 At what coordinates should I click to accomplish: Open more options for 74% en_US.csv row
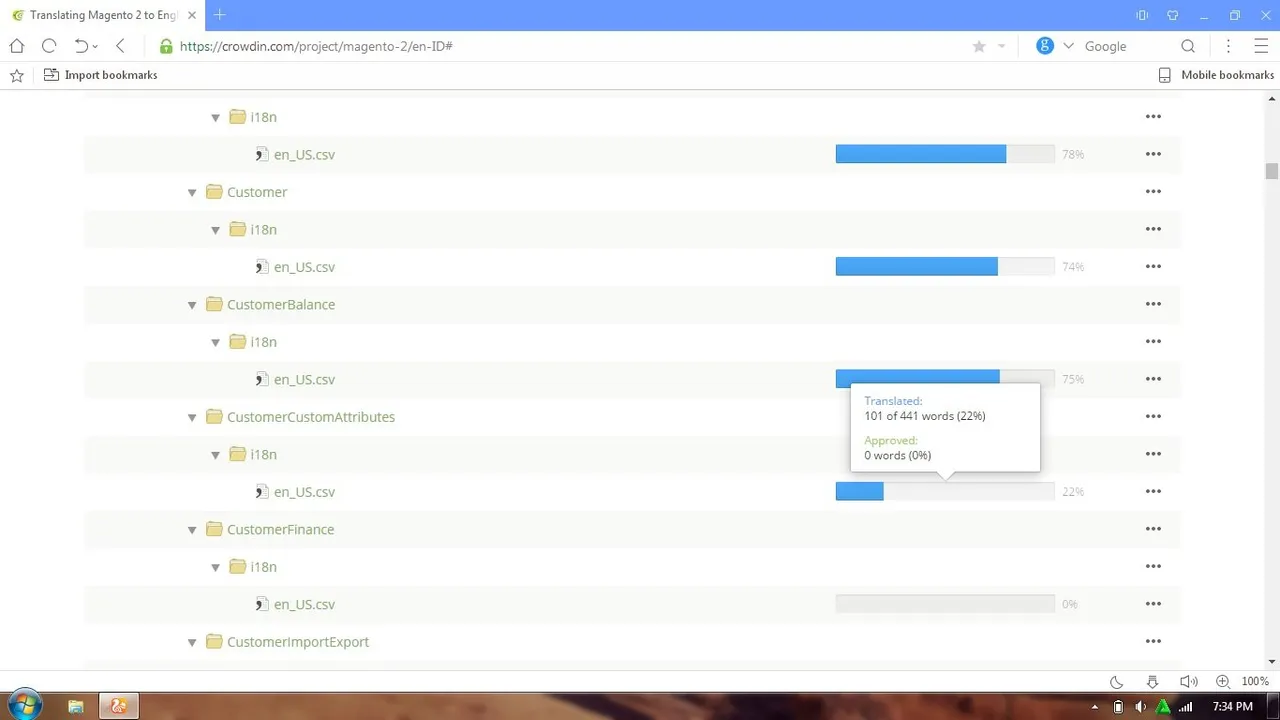click(x=1153, y=267)
